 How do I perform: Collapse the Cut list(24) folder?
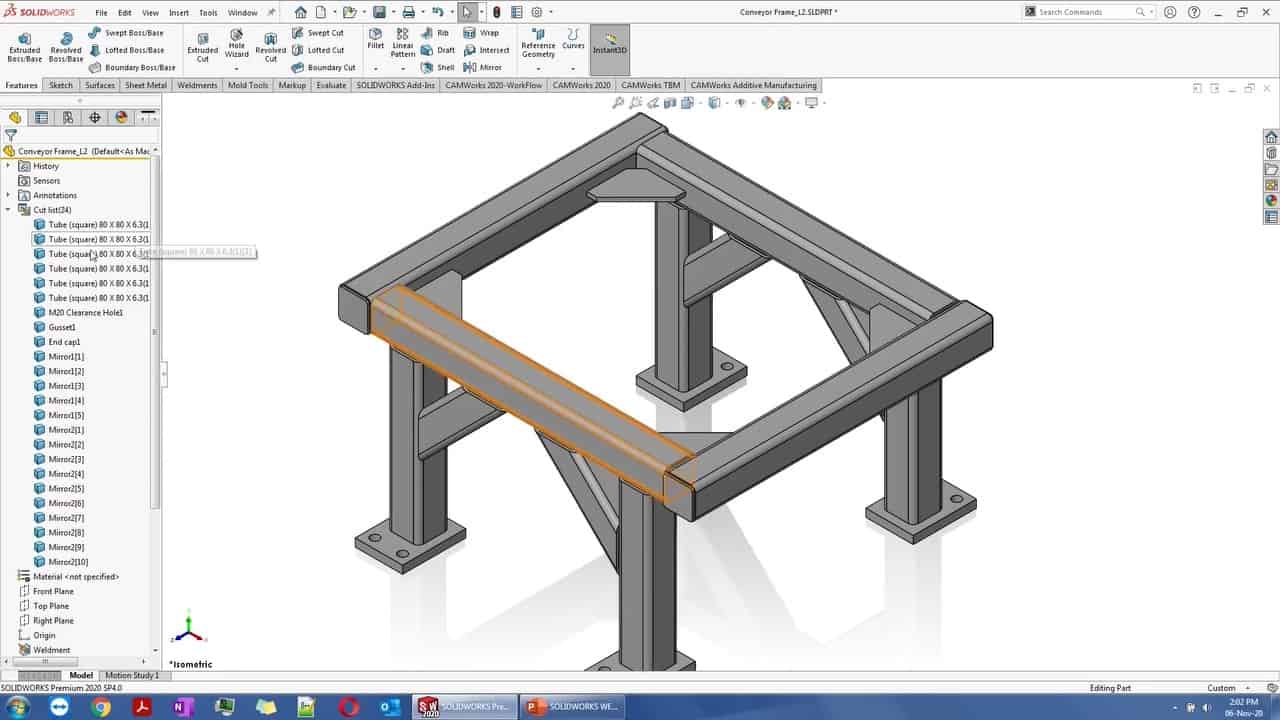coord(8,210)
